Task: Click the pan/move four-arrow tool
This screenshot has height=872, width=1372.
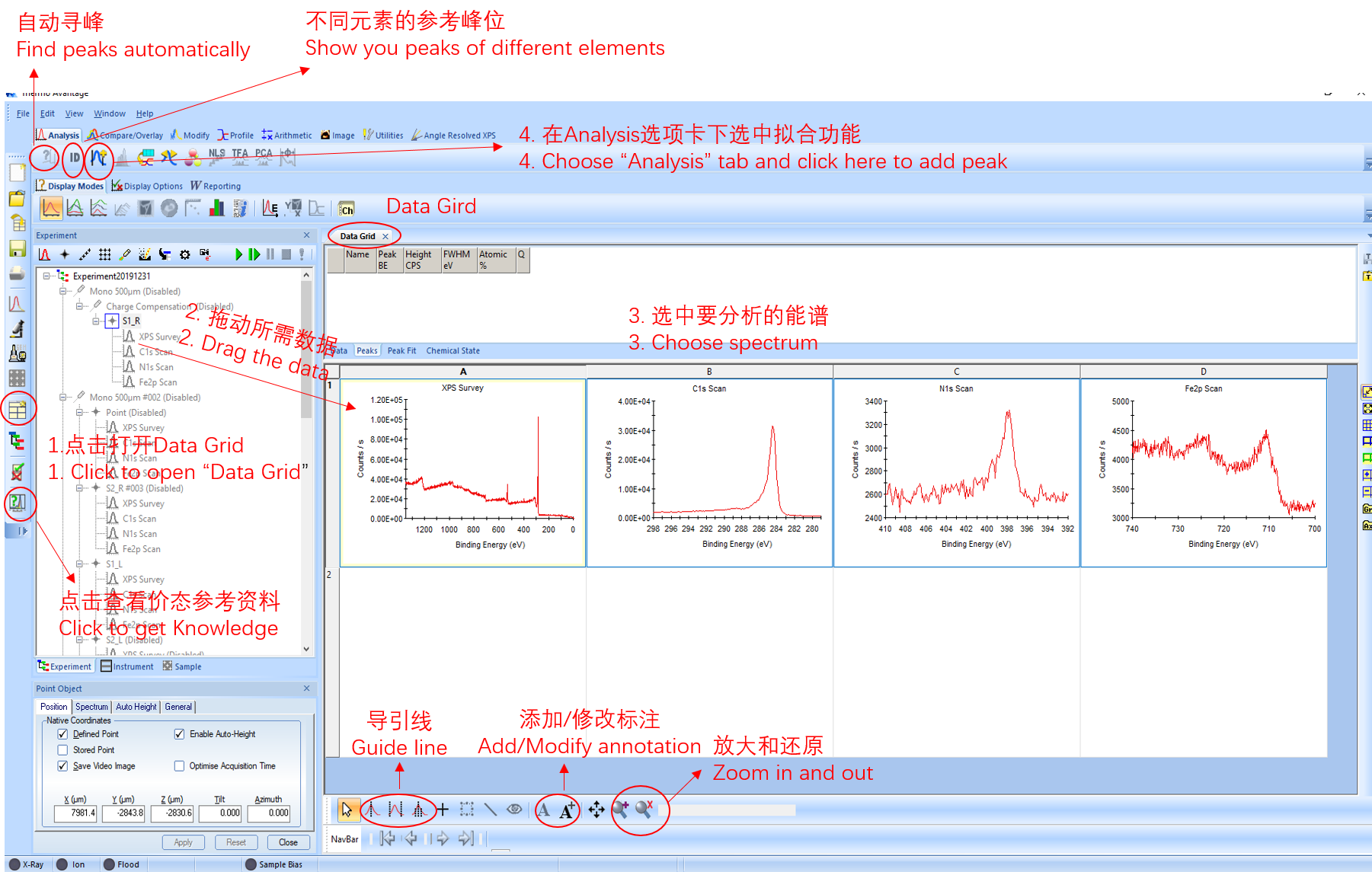Action: 596,810
